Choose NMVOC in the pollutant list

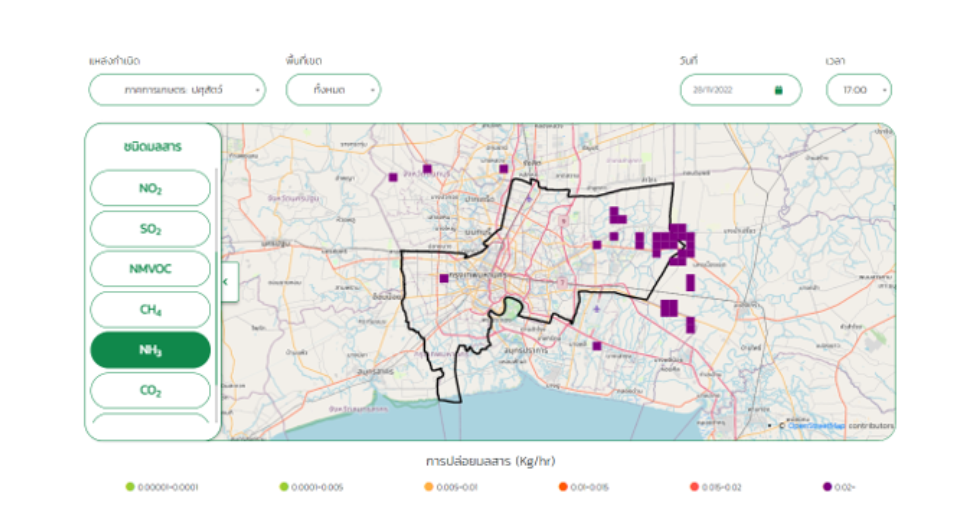pyautogui.click(x=150, y=269)
